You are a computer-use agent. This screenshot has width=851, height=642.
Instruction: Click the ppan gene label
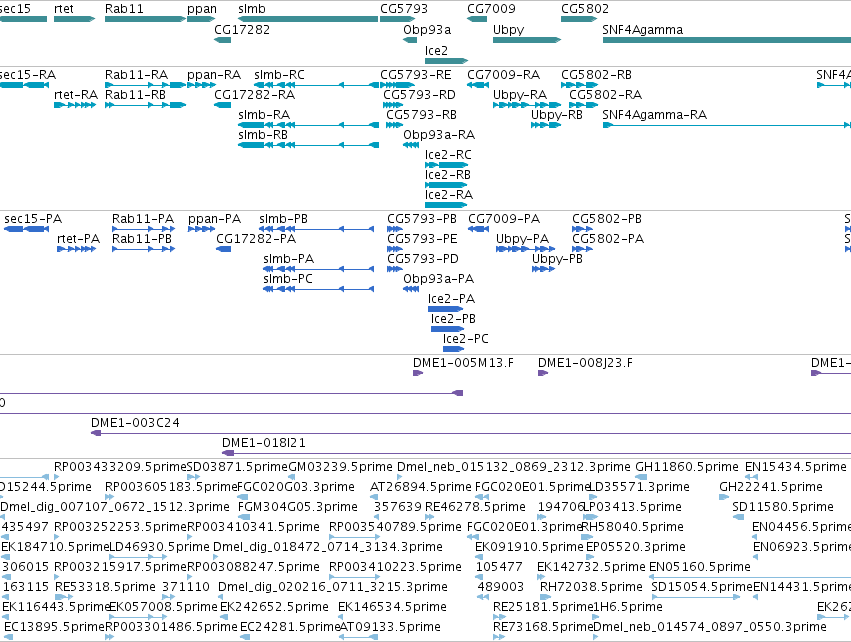tap(202, 9)
